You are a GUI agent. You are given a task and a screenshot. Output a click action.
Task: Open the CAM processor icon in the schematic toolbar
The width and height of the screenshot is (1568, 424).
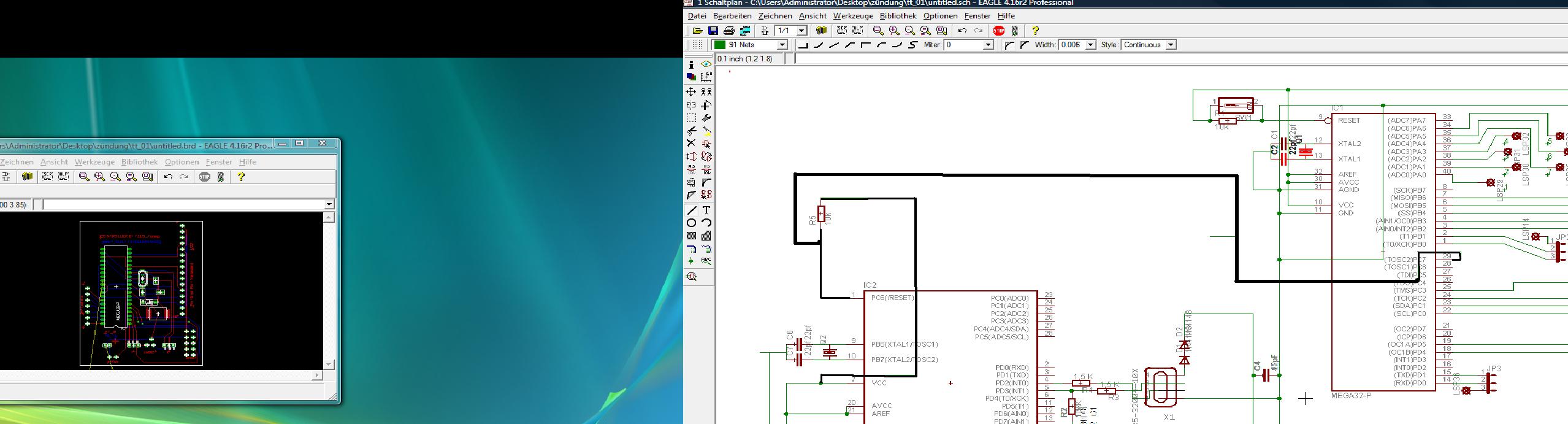[x=745, y=31]
